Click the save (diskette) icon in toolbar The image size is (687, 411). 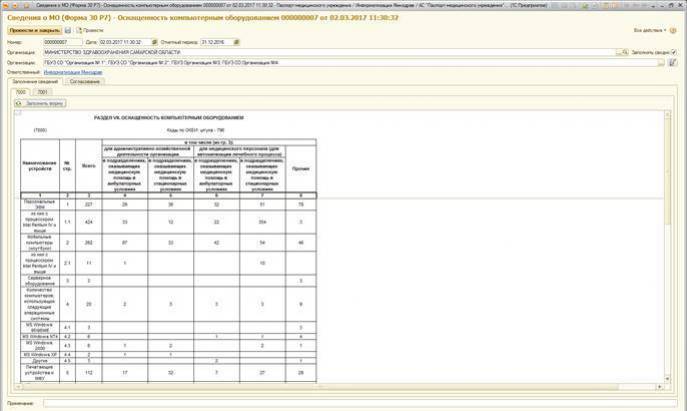coord(68,31)
